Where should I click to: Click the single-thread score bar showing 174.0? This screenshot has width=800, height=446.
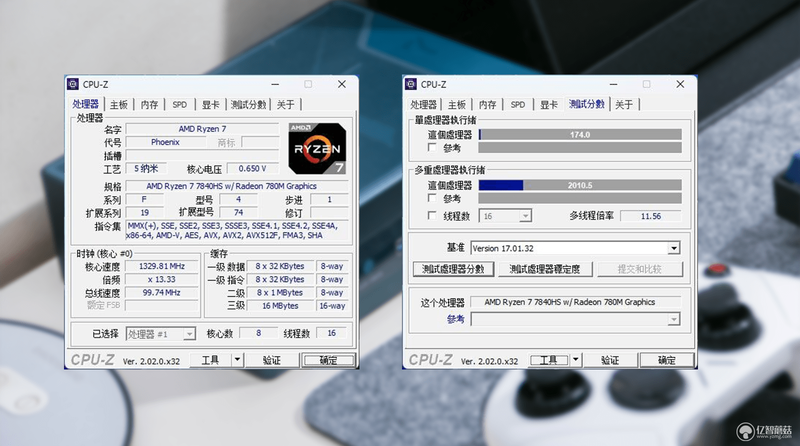click(580, 135)
